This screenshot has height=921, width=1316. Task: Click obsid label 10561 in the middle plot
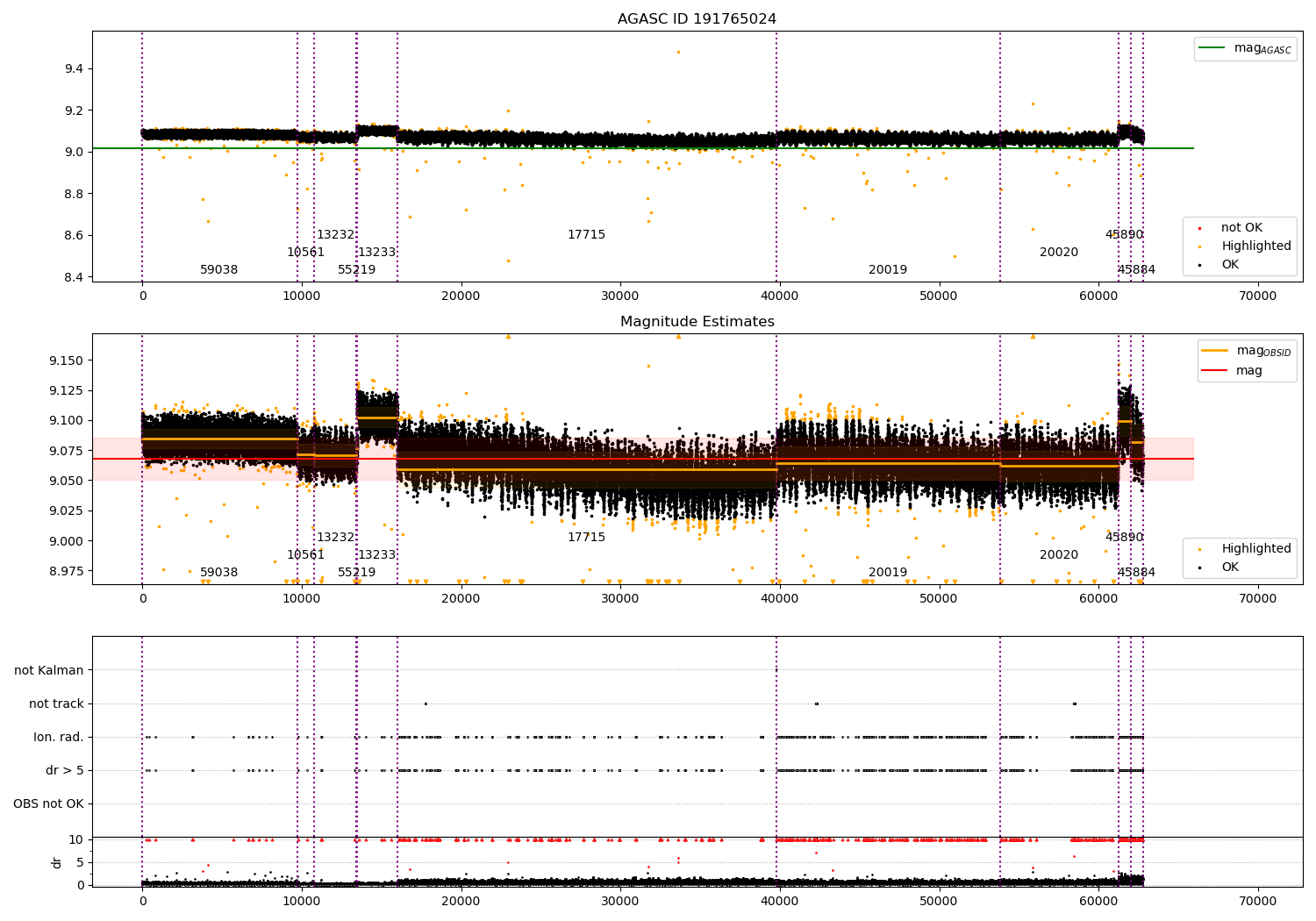click(305, 555)
